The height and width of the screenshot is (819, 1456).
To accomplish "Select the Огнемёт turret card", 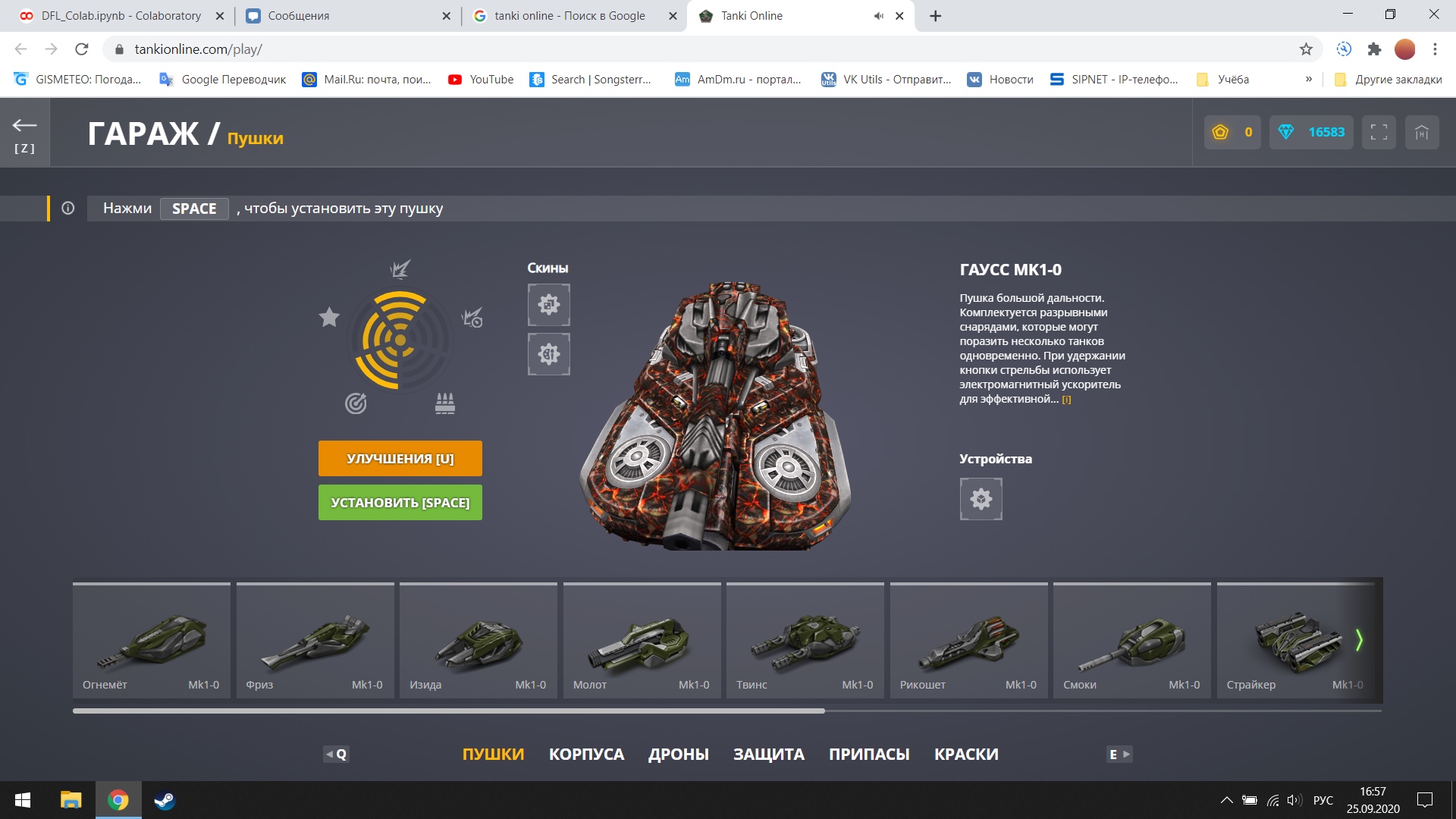I will (152, 641).
